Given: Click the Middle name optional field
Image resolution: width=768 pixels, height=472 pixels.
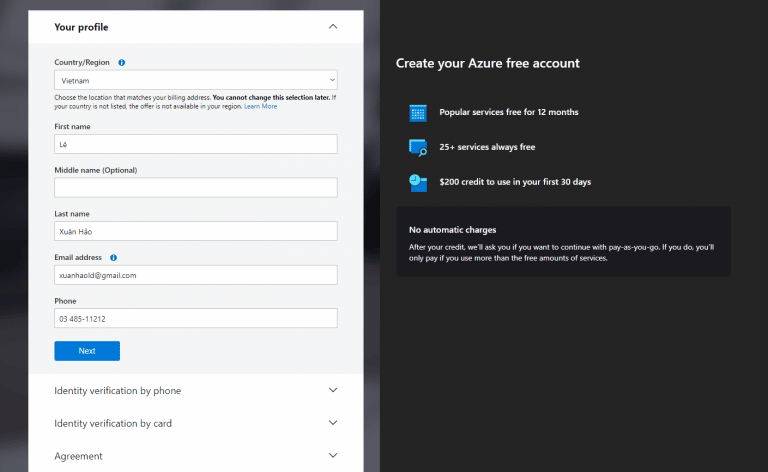Looking at the screenshot, I should [195, 187].
